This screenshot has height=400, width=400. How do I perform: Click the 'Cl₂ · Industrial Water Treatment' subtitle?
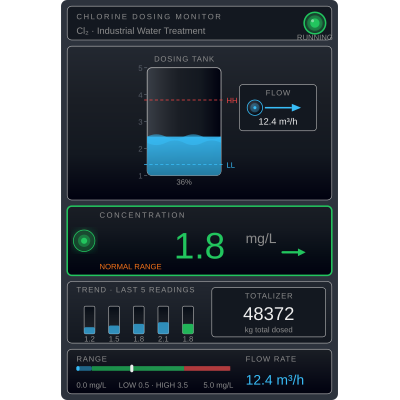(141, 31)
